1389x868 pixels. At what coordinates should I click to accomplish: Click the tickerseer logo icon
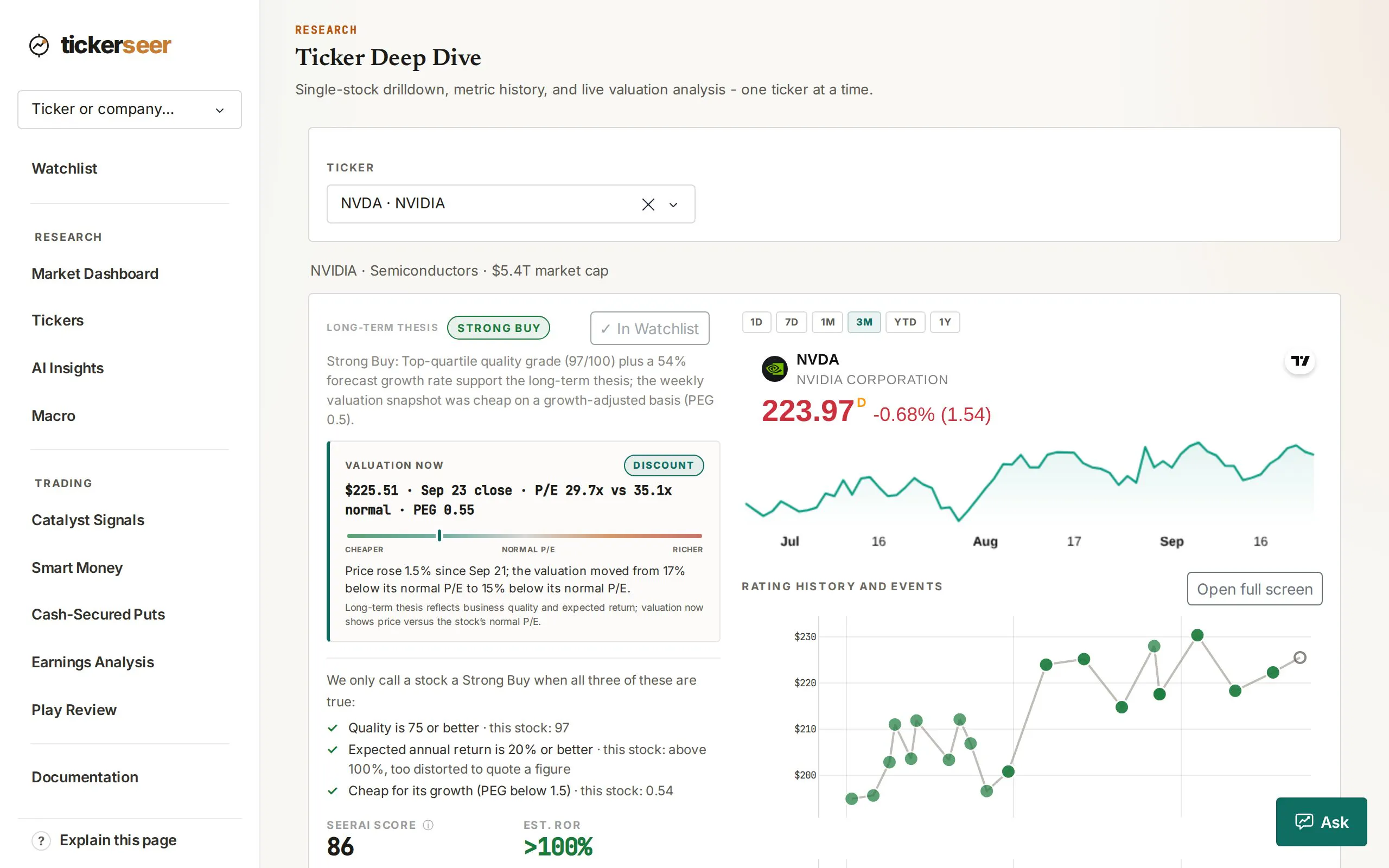tap(39, 46)
